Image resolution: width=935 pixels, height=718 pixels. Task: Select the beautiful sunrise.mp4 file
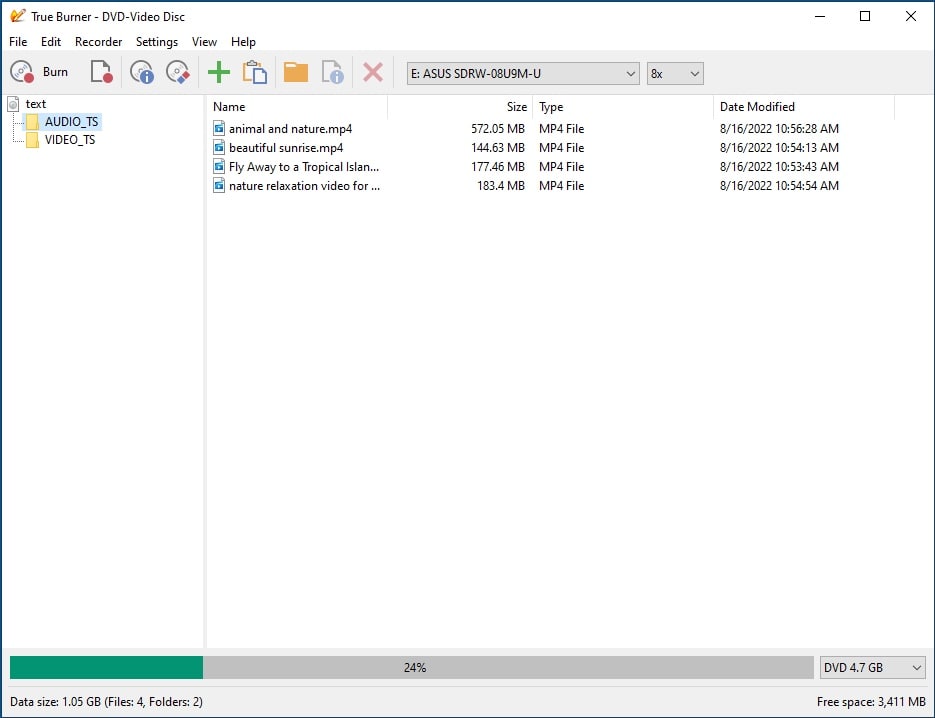[x=285, y=148]
